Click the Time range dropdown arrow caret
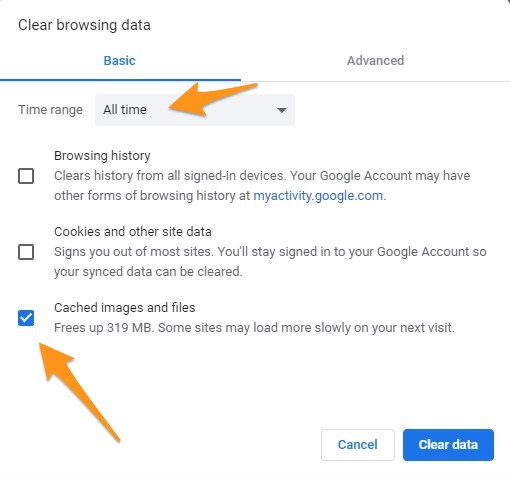The height and width of the screenshot is (478, 510). (282, 110)
